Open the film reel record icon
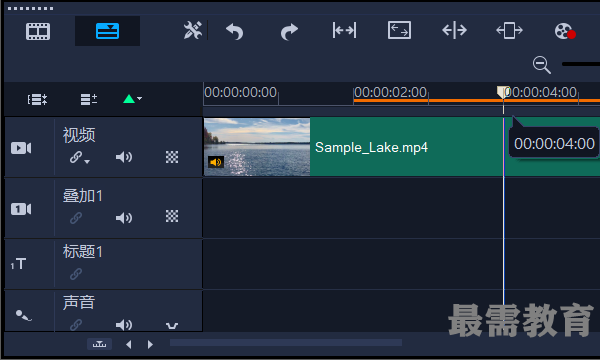The image size is (600, 360). point(565,31)
